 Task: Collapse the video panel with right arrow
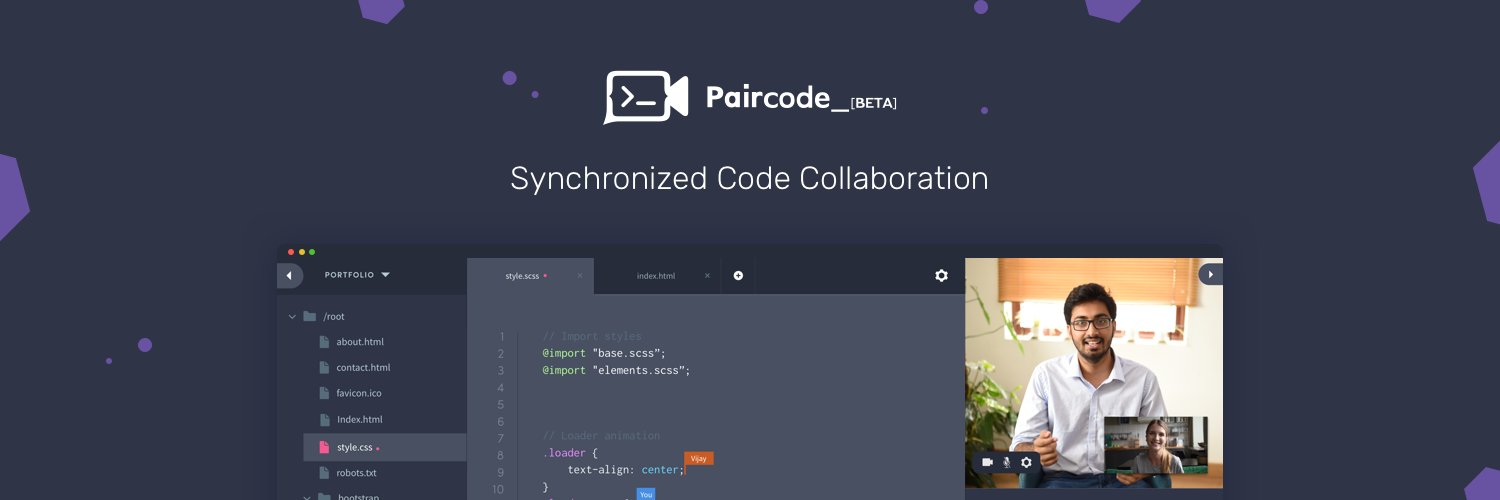[x=1210, y=274]
